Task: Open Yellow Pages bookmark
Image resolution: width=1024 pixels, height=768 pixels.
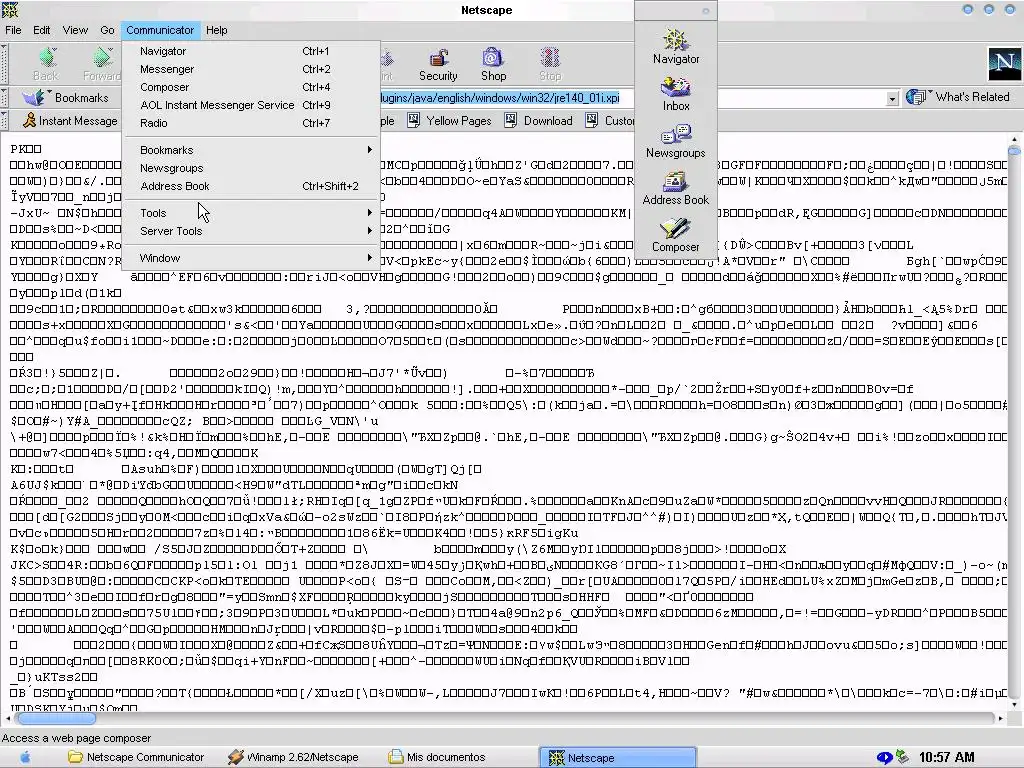Action: (x=449, y=121)
